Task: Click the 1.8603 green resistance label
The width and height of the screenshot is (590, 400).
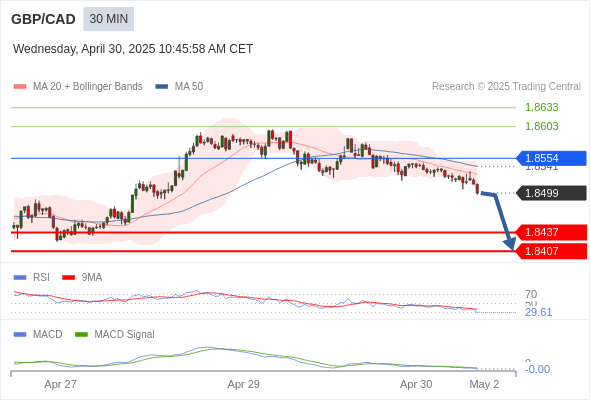Action: 541,126
